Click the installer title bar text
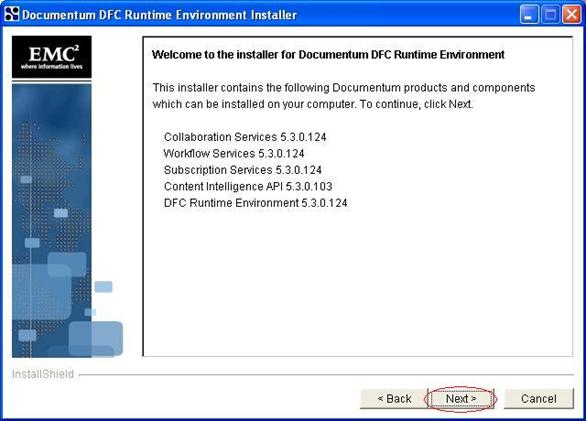 [159, 15]
